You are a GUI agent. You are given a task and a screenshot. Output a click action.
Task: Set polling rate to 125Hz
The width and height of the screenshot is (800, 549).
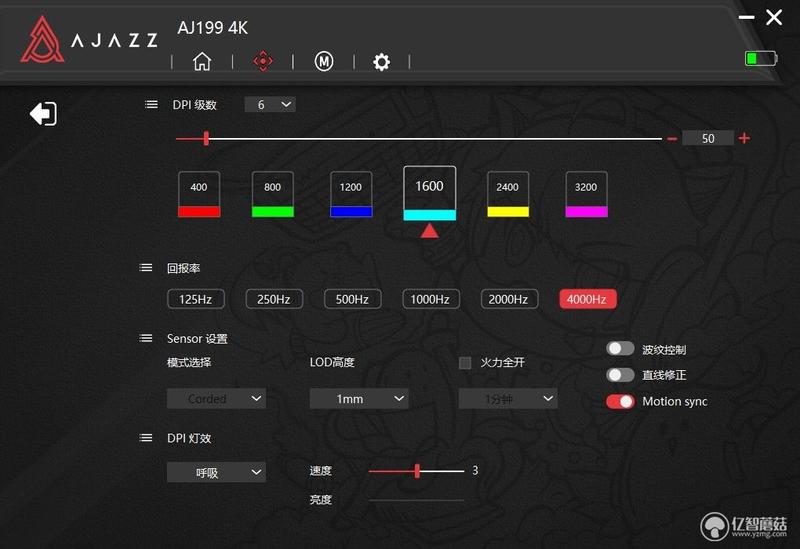pos(195,299)
